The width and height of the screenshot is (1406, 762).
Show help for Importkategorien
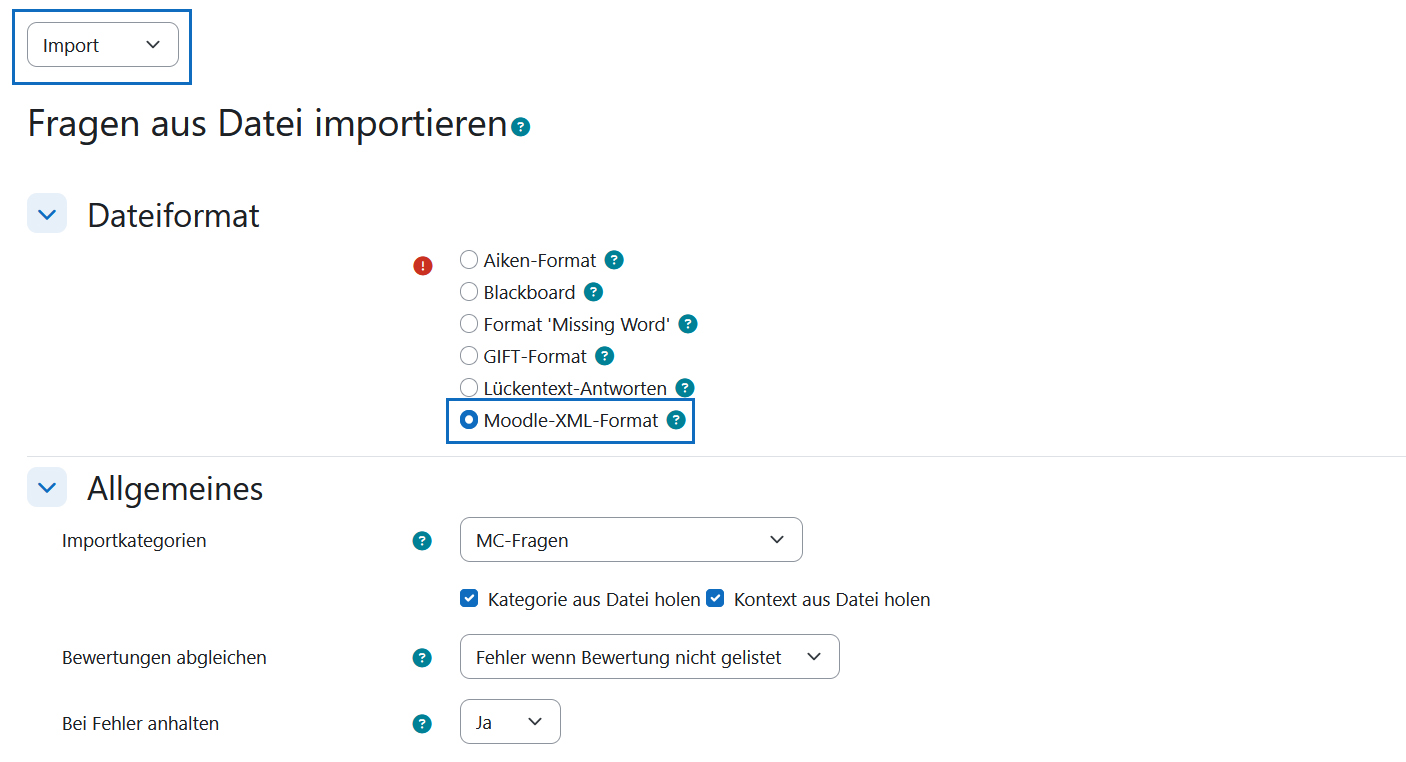point(422,541)
